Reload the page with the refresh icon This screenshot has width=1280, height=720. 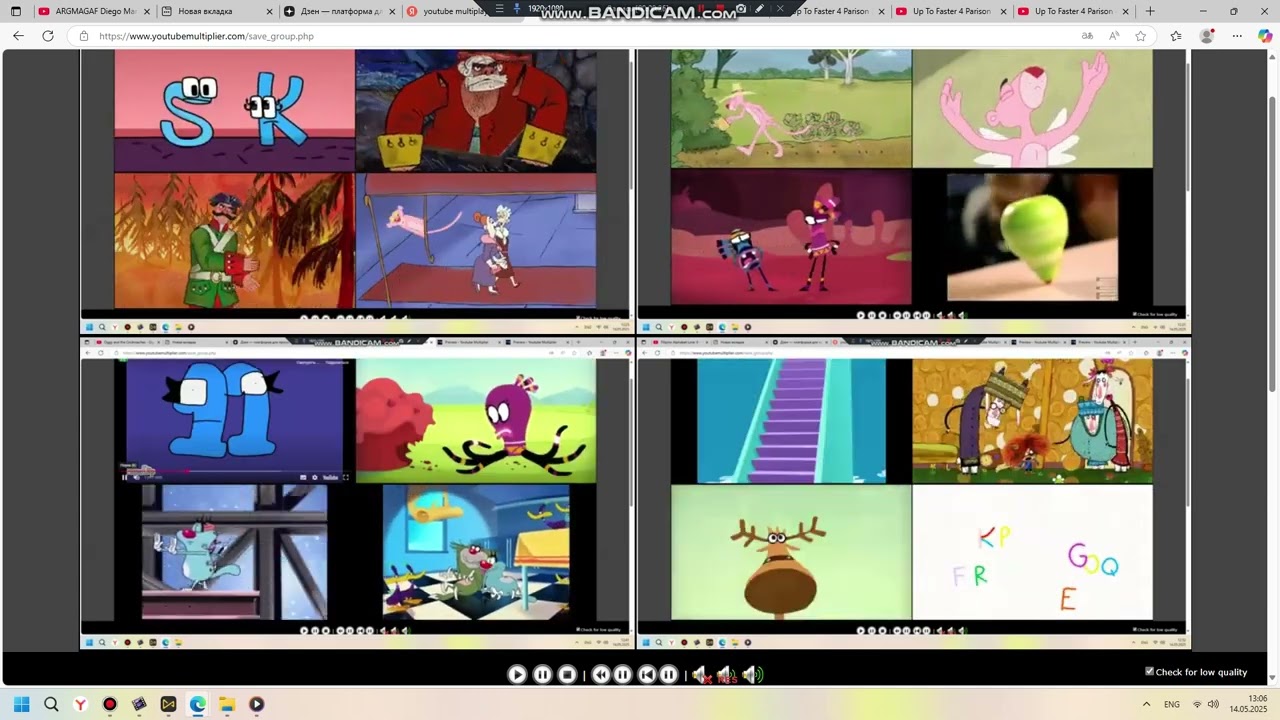48,36
